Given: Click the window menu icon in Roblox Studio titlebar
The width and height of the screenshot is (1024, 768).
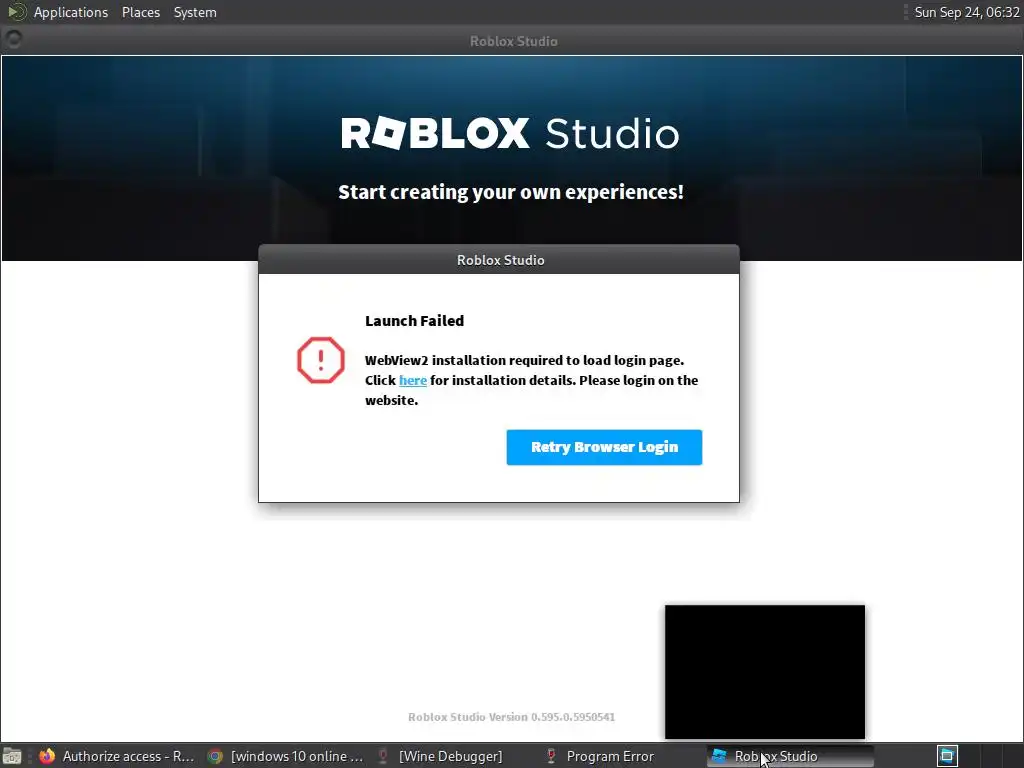Looking at the screenshot, I should [12, 40].
